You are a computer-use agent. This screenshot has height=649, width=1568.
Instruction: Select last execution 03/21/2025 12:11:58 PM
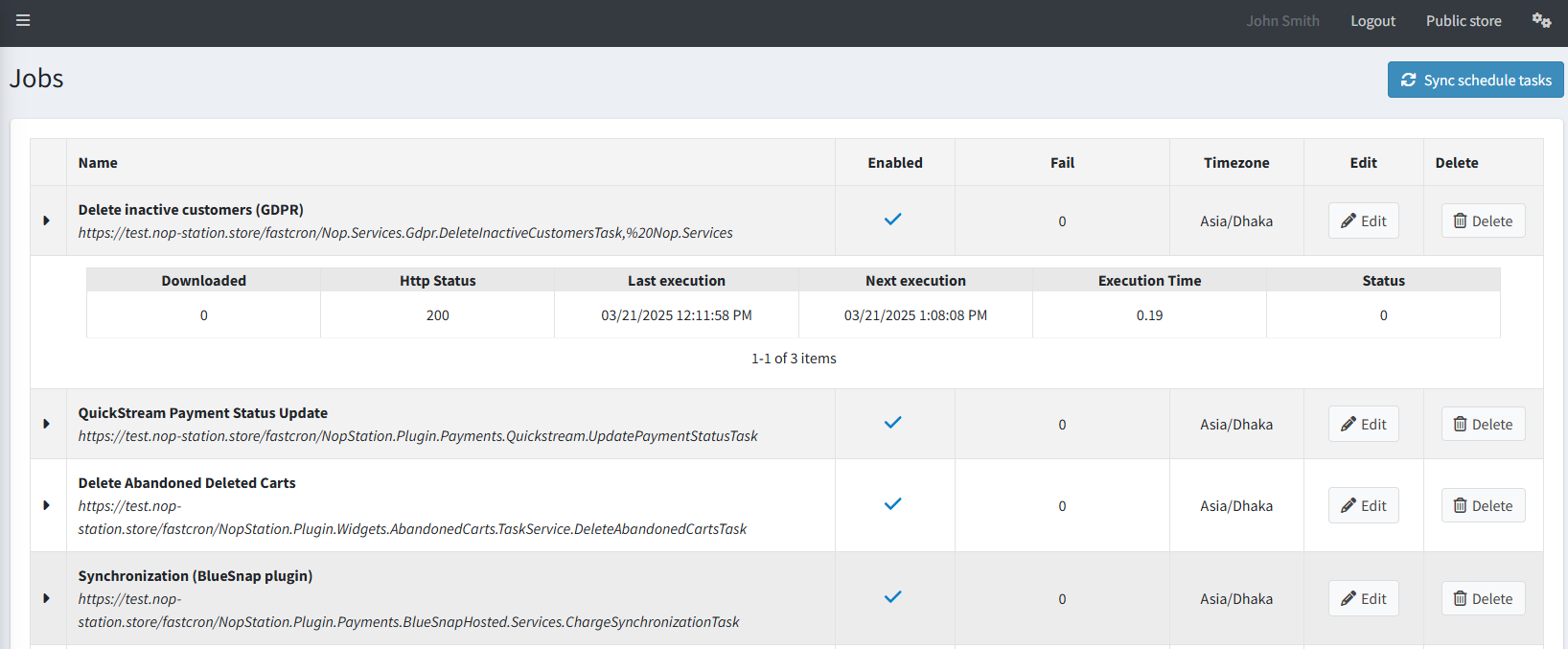[x=677, y=315]
